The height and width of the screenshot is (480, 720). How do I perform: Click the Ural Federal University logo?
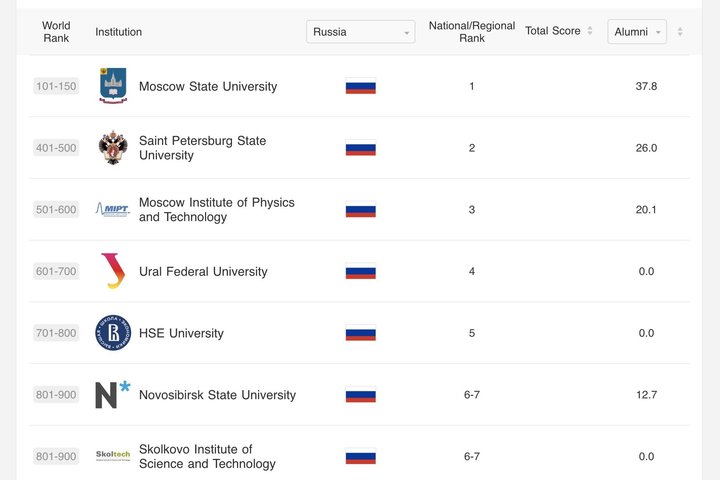(113, 271)
